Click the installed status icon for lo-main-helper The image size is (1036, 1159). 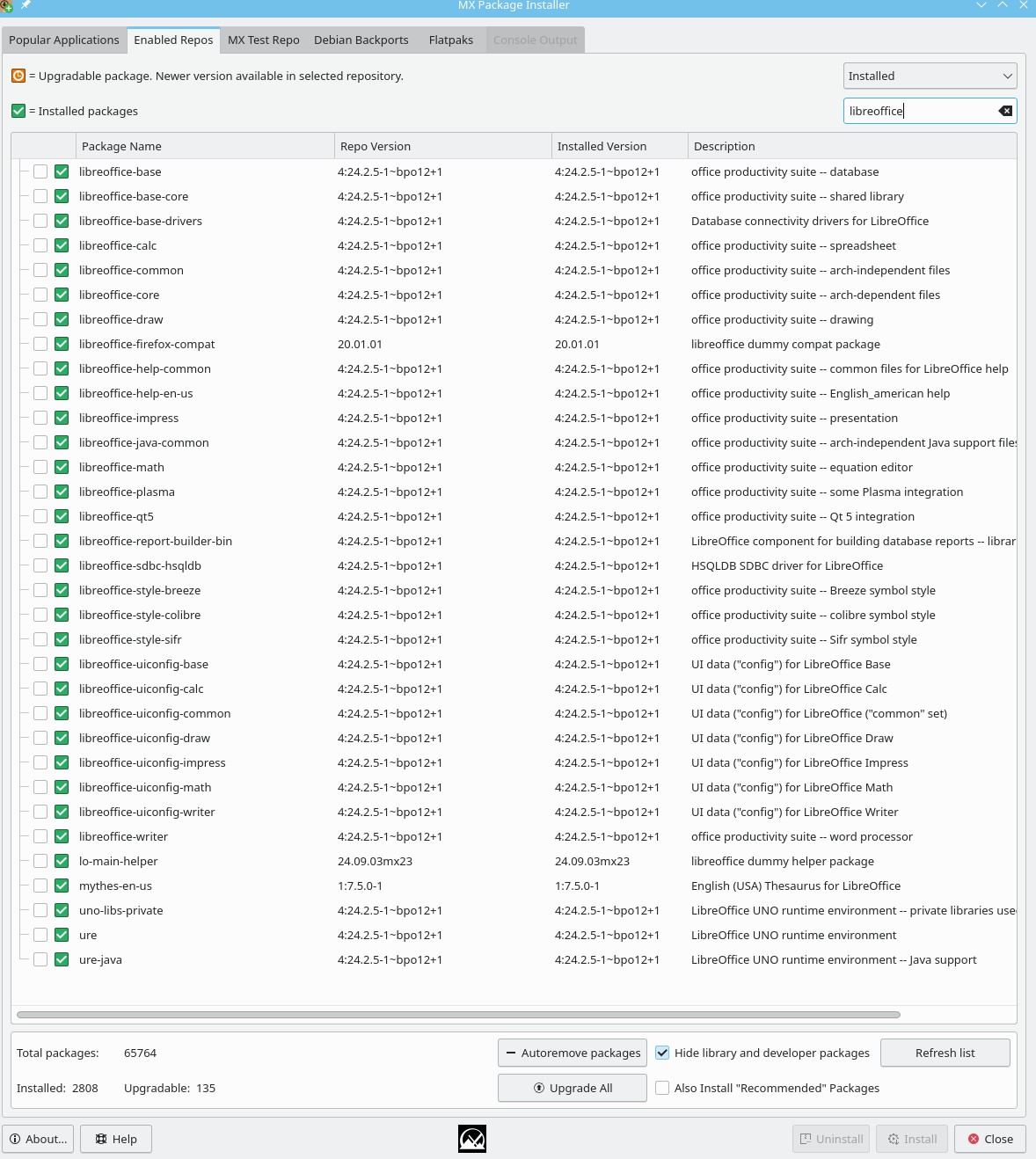click(x=62, y=861)
